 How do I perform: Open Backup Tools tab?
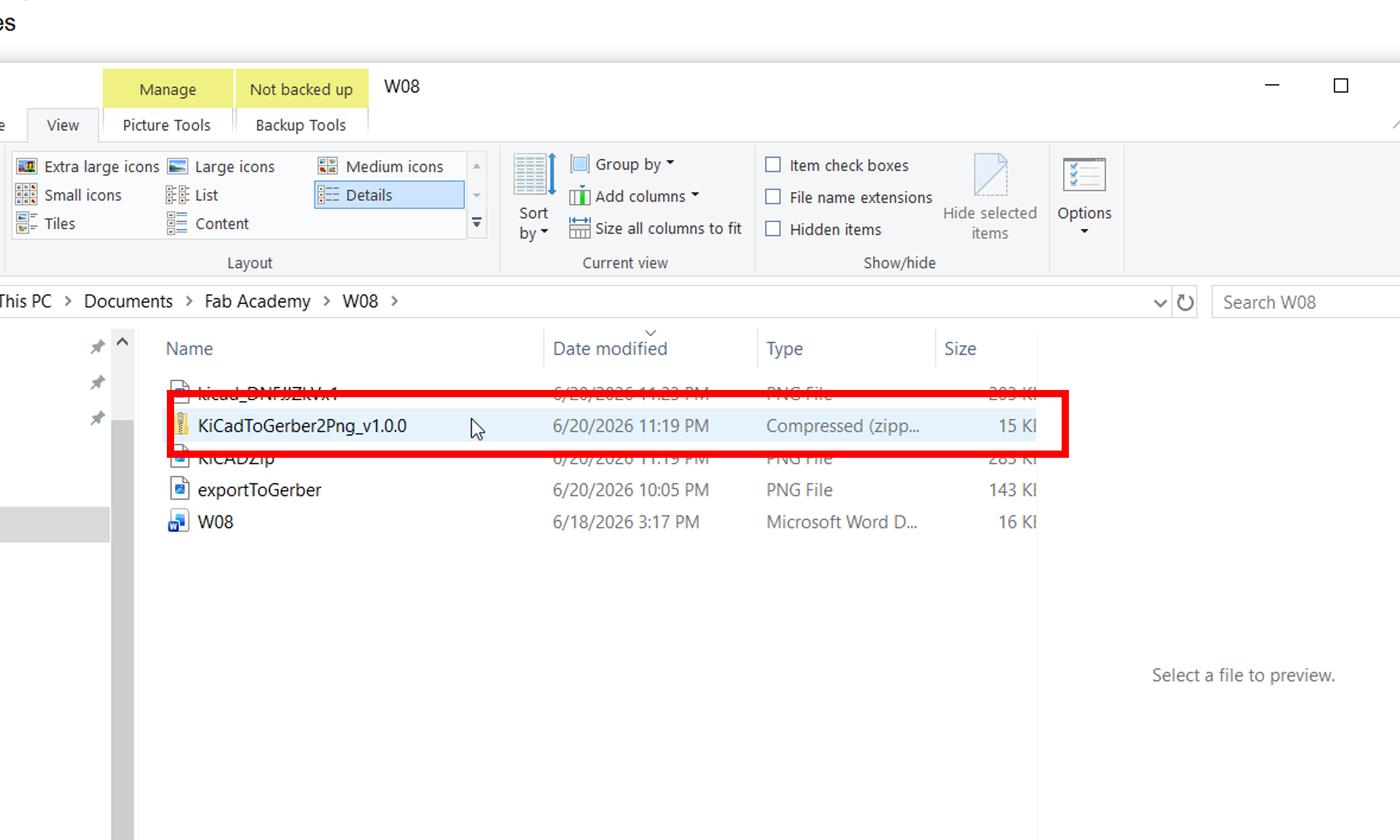click(x=301, y=125)
